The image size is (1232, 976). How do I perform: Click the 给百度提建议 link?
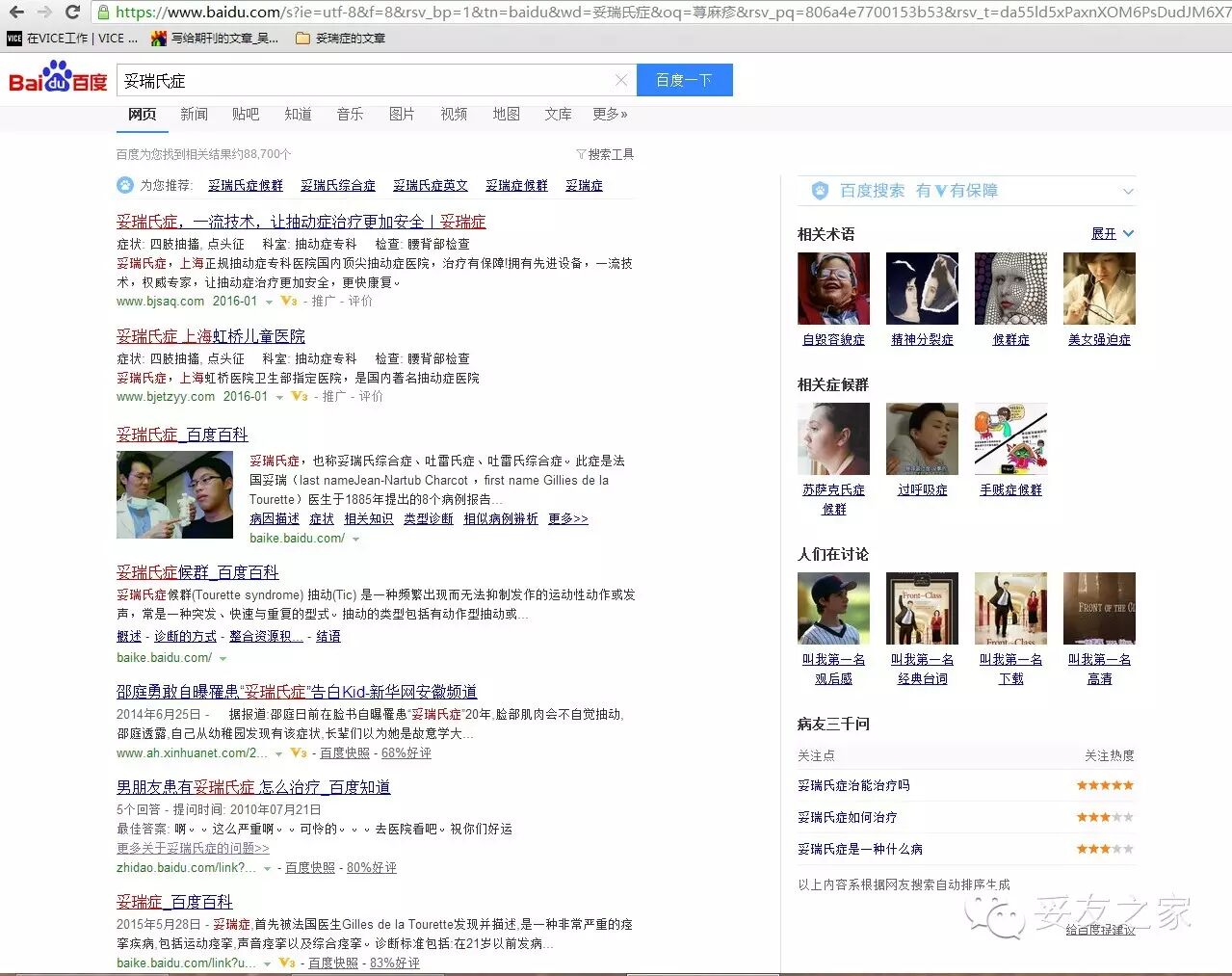pyautogui.click(x=1100, y=930)
